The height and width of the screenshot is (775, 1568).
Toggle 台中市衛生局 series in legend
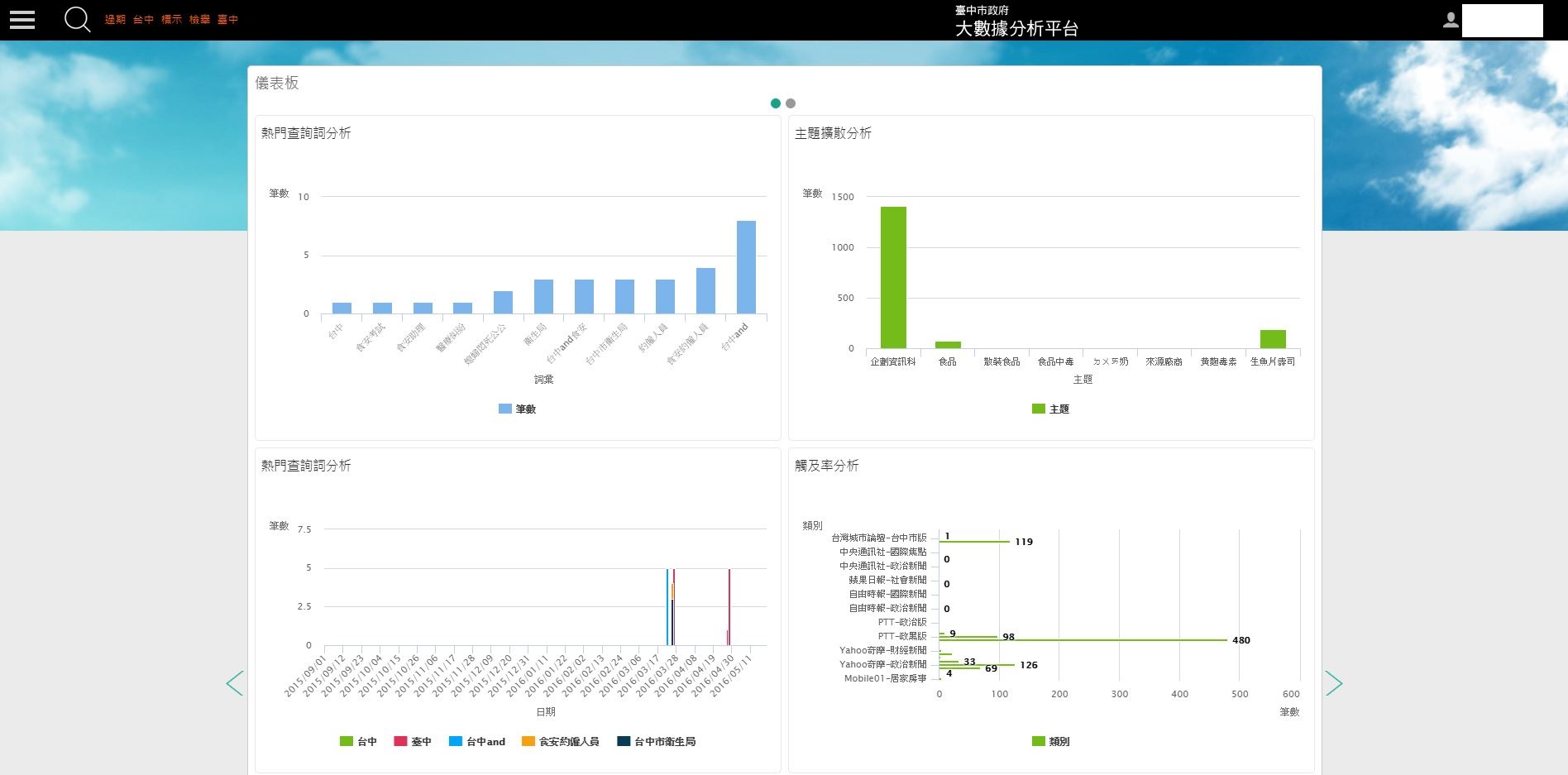tap(657, 741)
